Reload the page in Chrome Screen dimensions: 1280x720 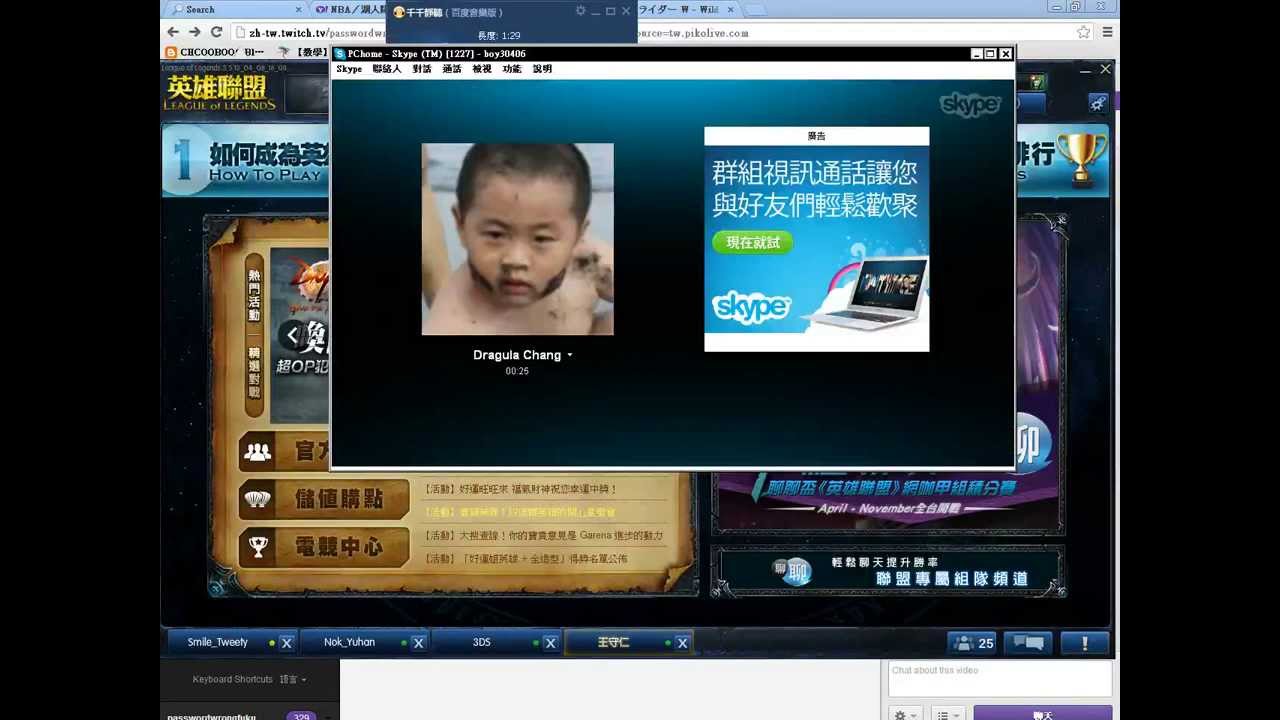click(216, 32)
